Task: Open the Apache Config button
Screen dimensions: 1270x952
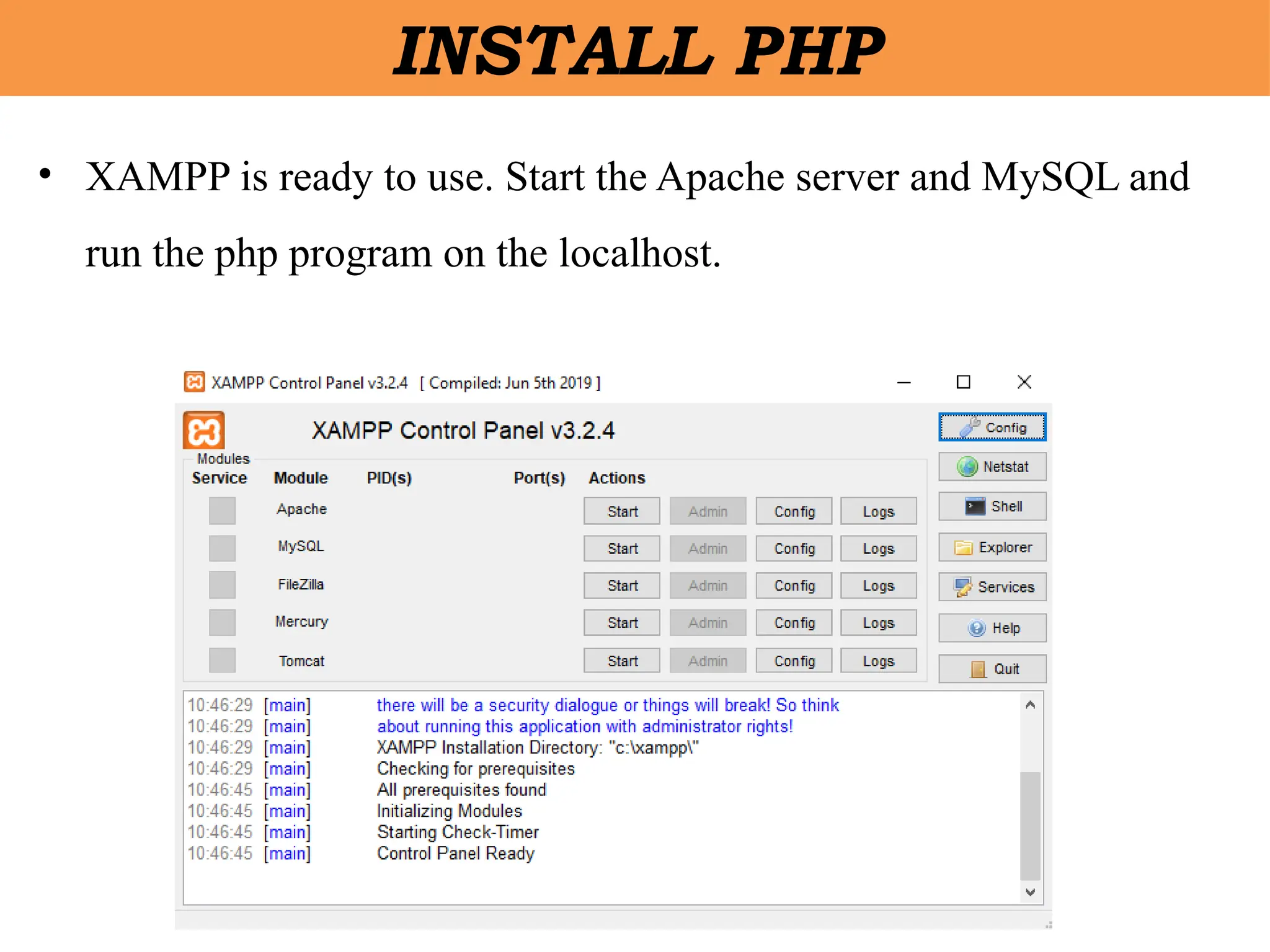Action: [x=794, y=511]
